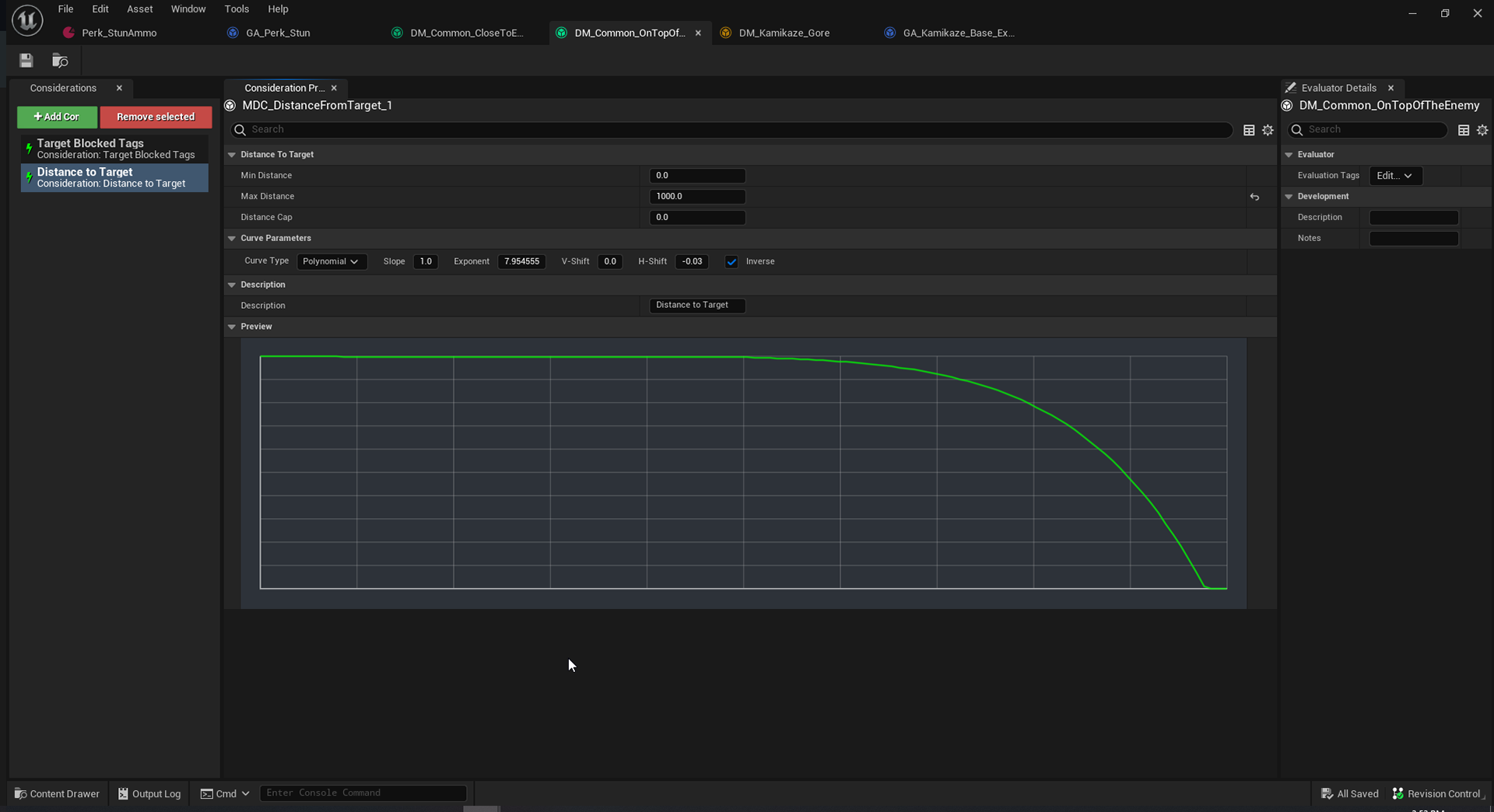Click the H-Shift value field
The image size is (1494, 812).
pos(692,261)
